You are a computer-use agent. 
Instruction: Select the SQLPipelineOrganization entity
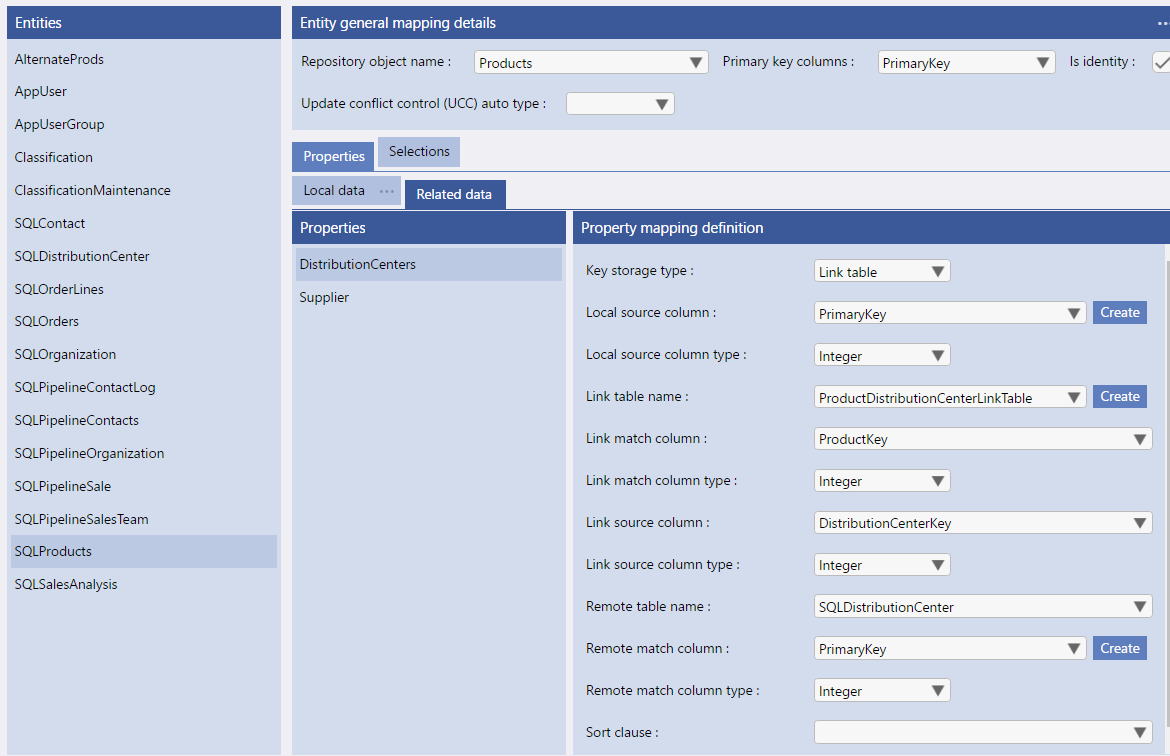[x=143, y=453]
